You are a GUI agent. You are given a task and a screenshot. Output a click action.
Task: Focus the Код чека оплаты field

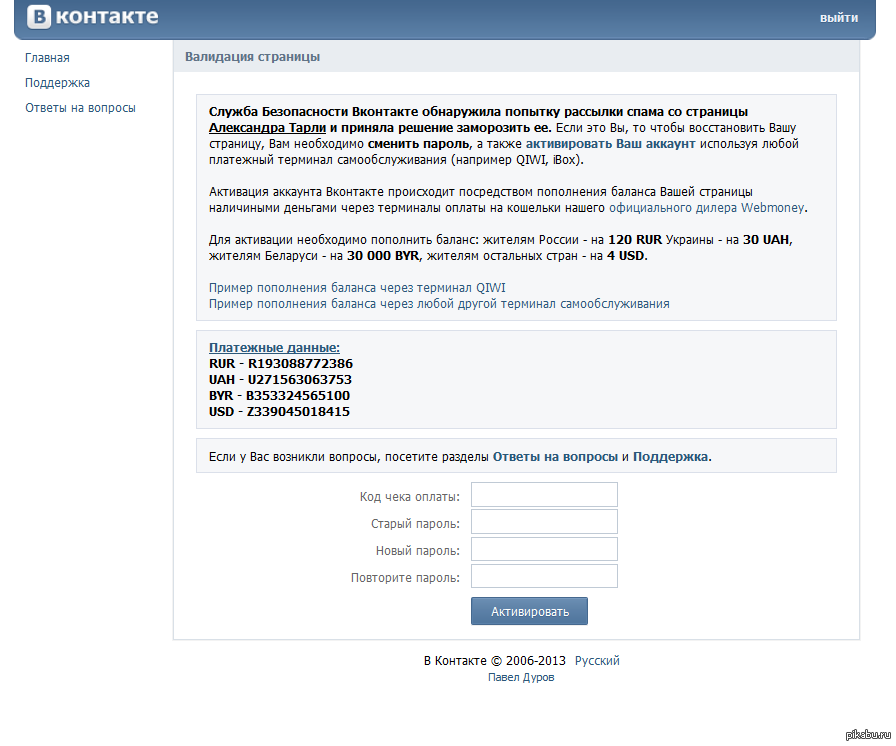click(544, 495)
